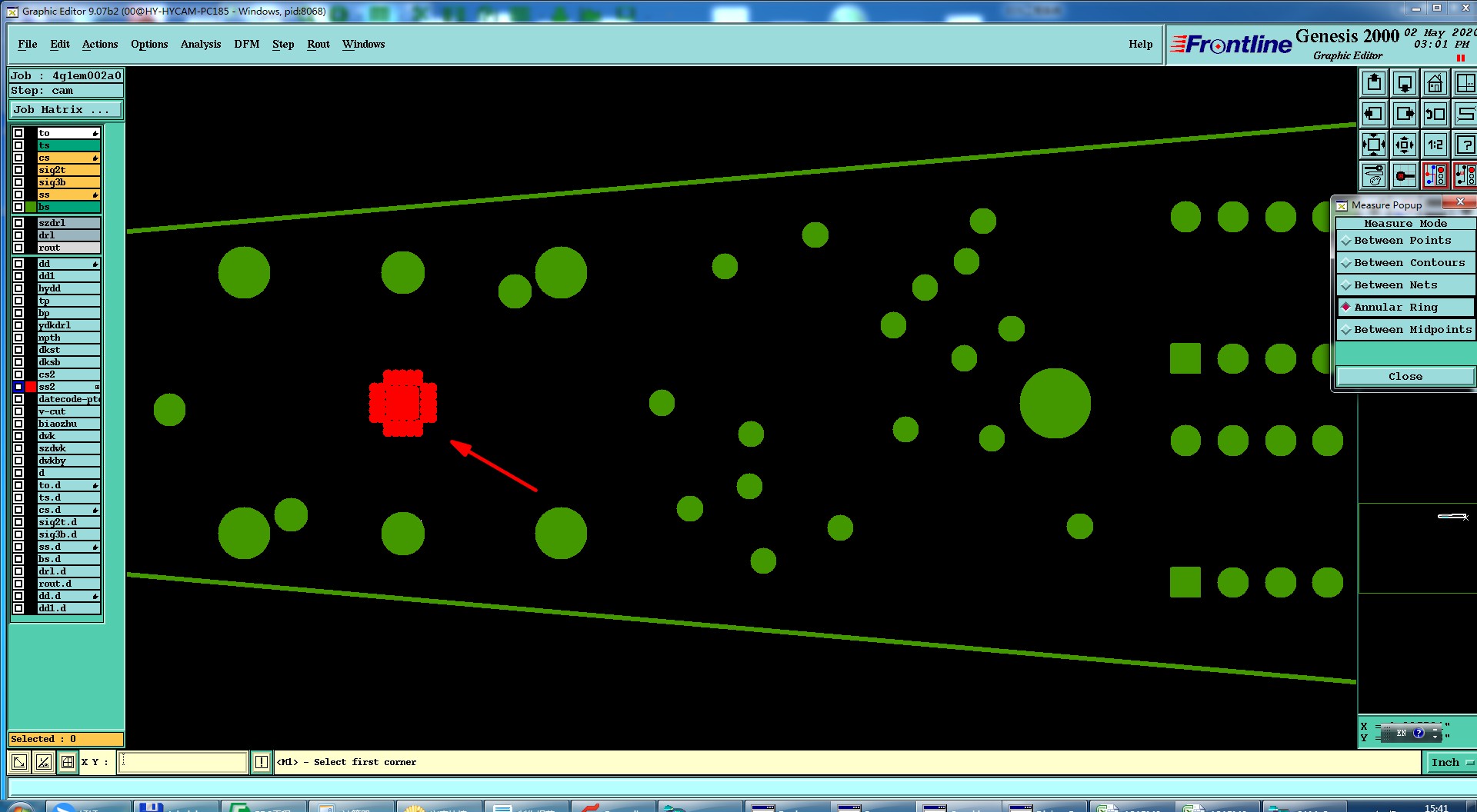This screenshot has width=1477, height=812.
Task: Open the Windows Start orb
Action: click(x=19, y=807)
